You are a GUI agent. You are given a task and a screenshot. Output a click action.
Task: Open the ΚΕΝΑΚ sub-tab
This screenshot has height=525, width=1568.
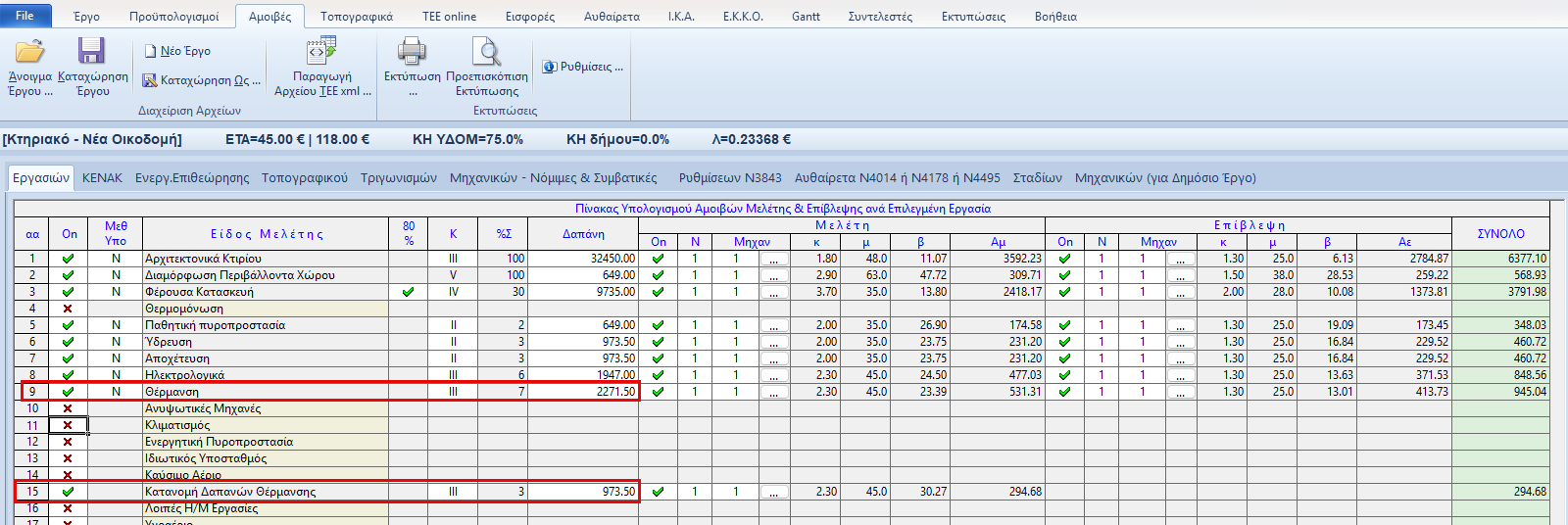102,178
